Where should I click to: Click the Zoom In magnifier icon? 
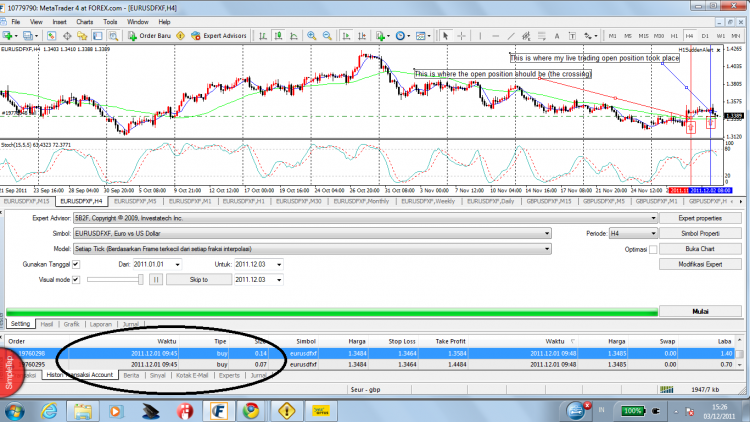point(311,36)
